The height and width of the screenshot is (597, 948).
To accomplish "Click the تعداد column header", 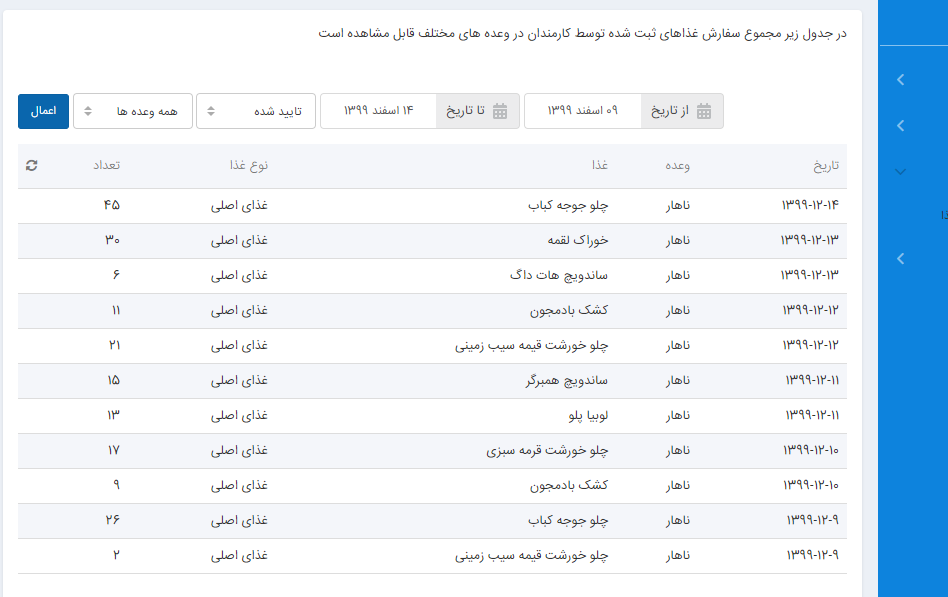I will [x=107, y=166].
